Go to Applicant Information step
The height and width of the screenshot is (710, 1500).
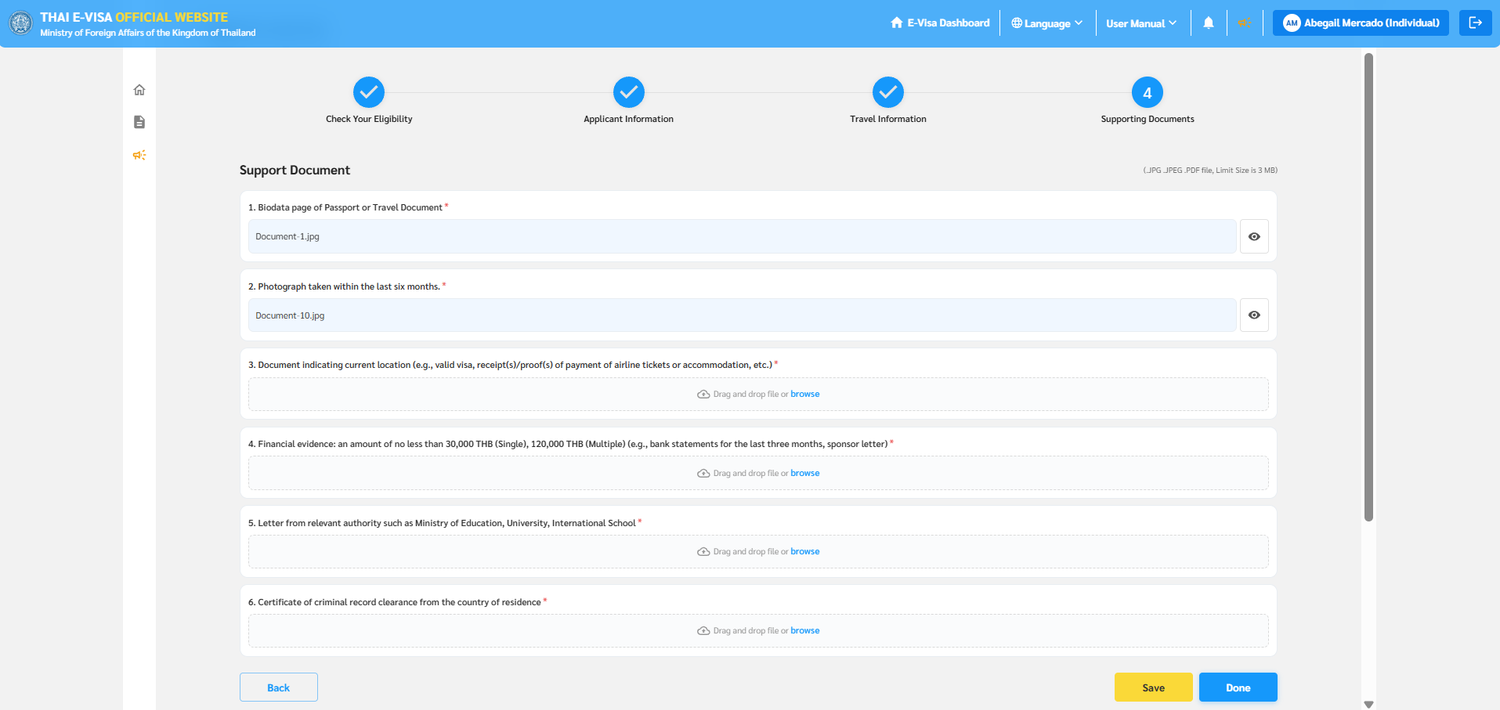click(x=629, y=93)
